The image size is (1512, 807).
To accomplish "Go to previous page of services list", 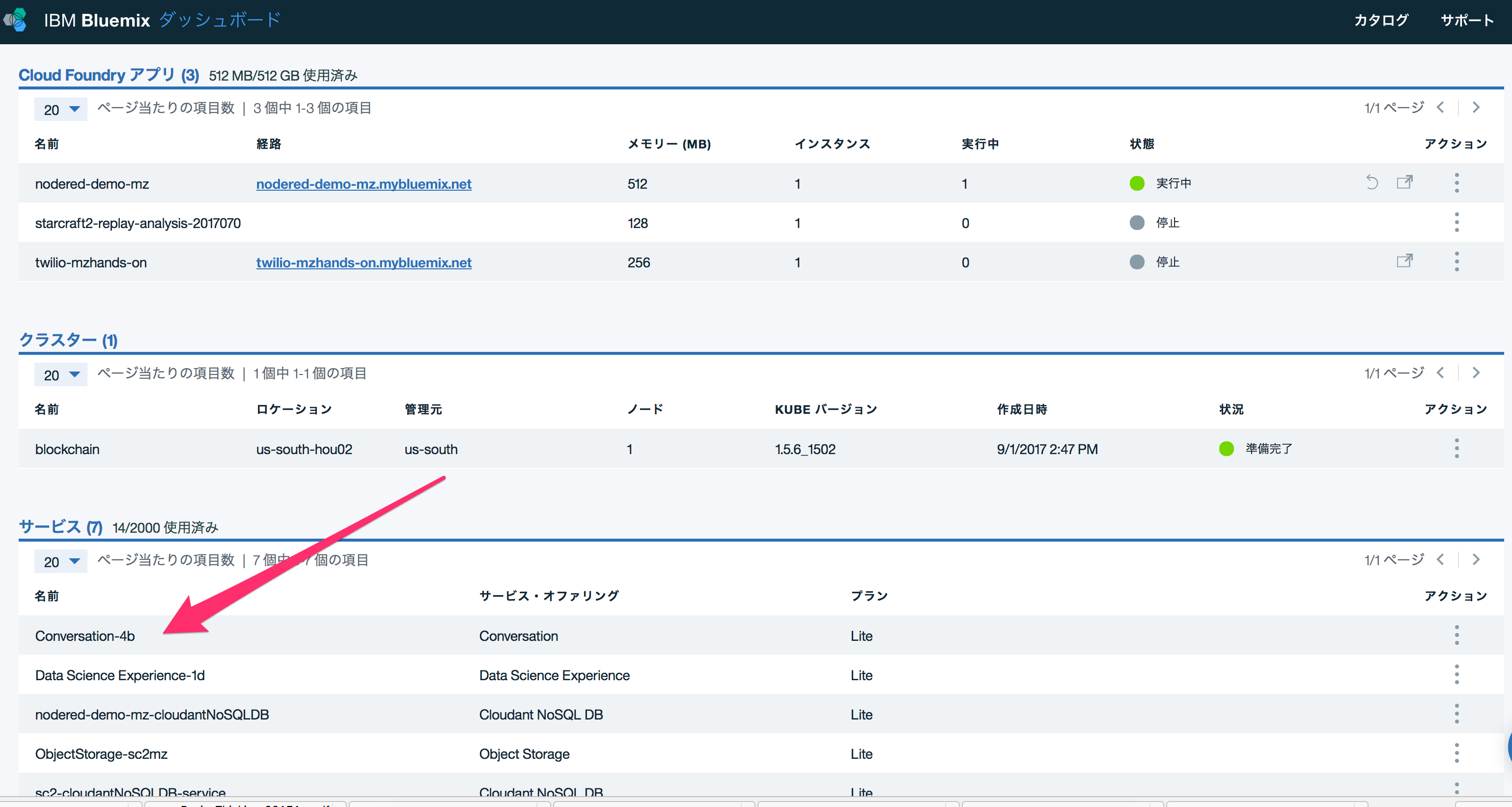I will (1440, 560).
